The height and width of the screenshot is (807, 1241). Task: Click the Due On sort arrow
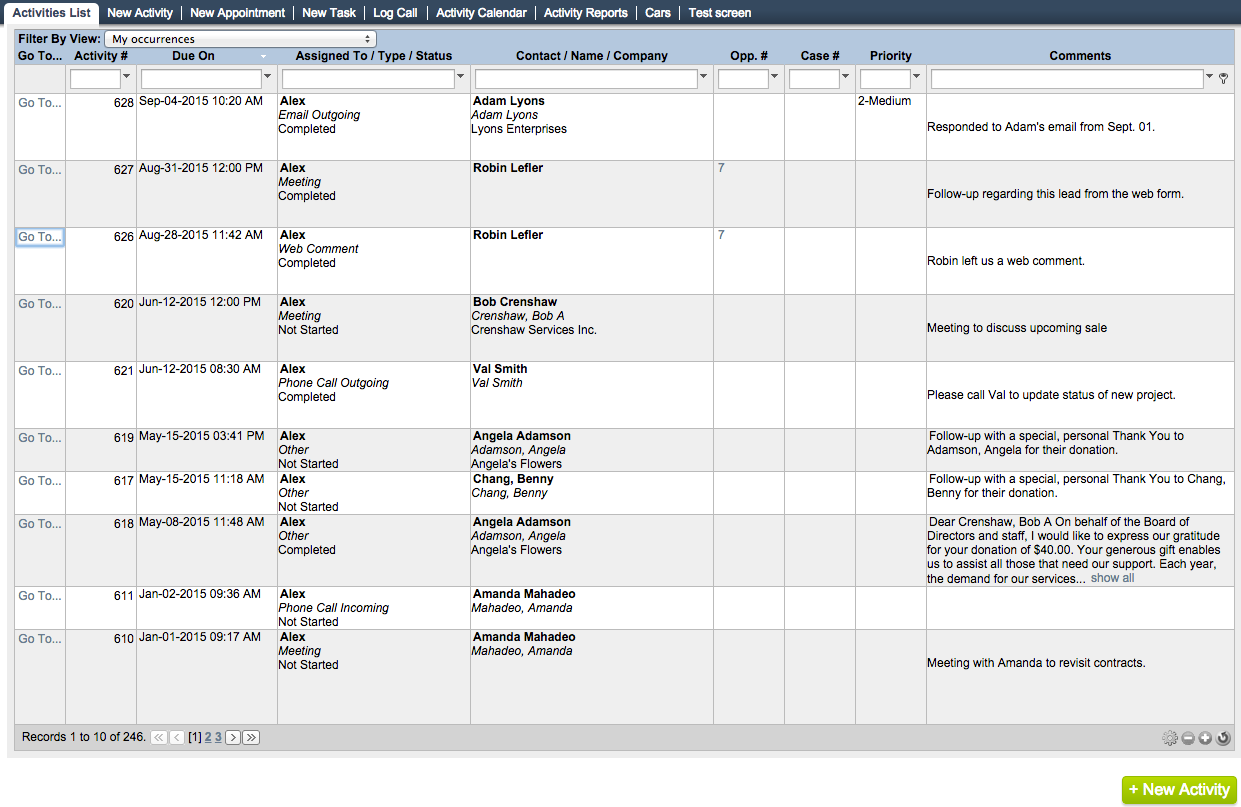click(x=263, y=57)
